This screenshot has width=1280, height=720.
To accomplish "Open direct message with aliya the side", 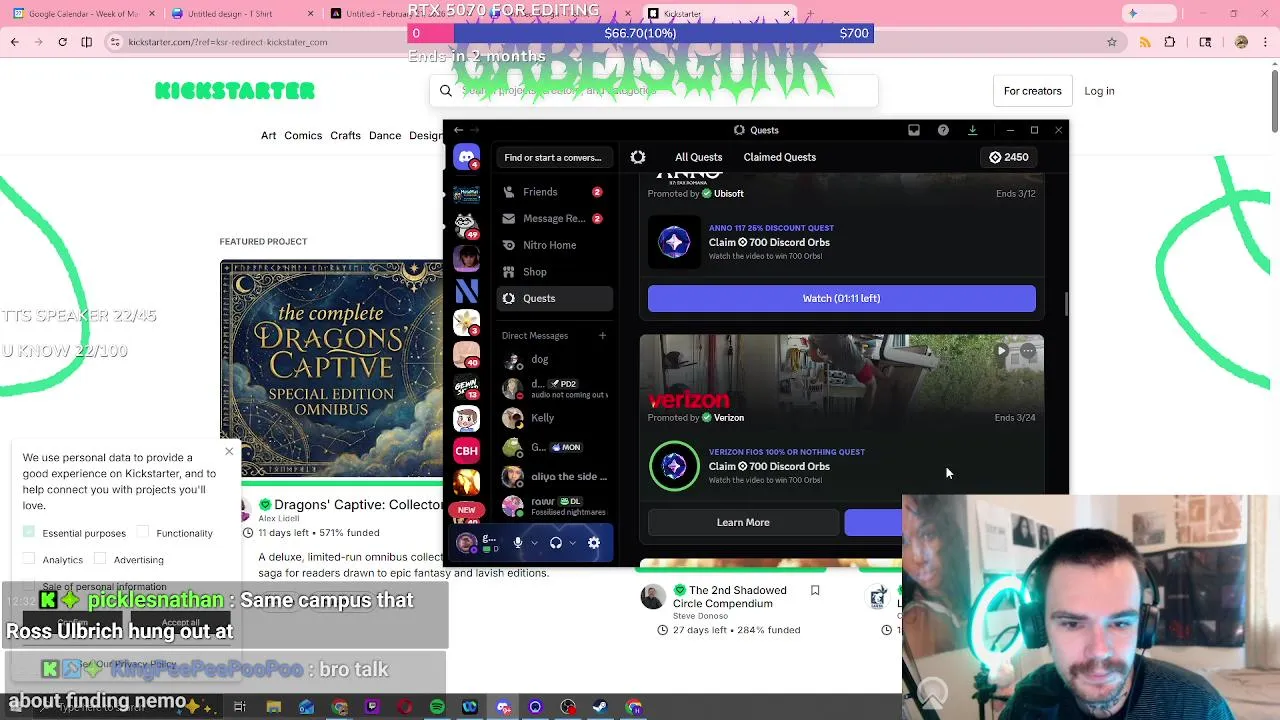I will click(555, 477).
